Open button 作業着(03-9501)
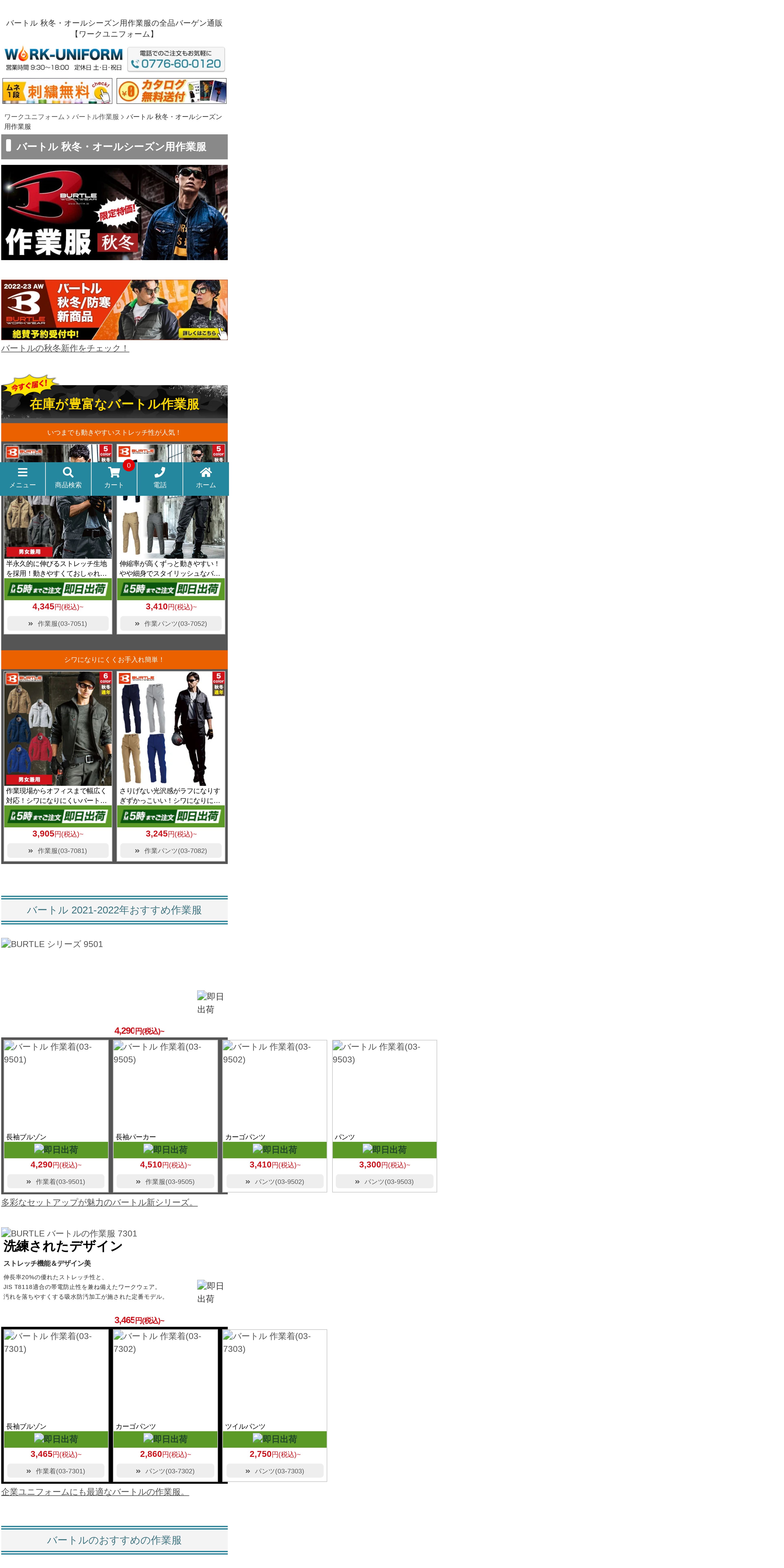 (56, 1181)
